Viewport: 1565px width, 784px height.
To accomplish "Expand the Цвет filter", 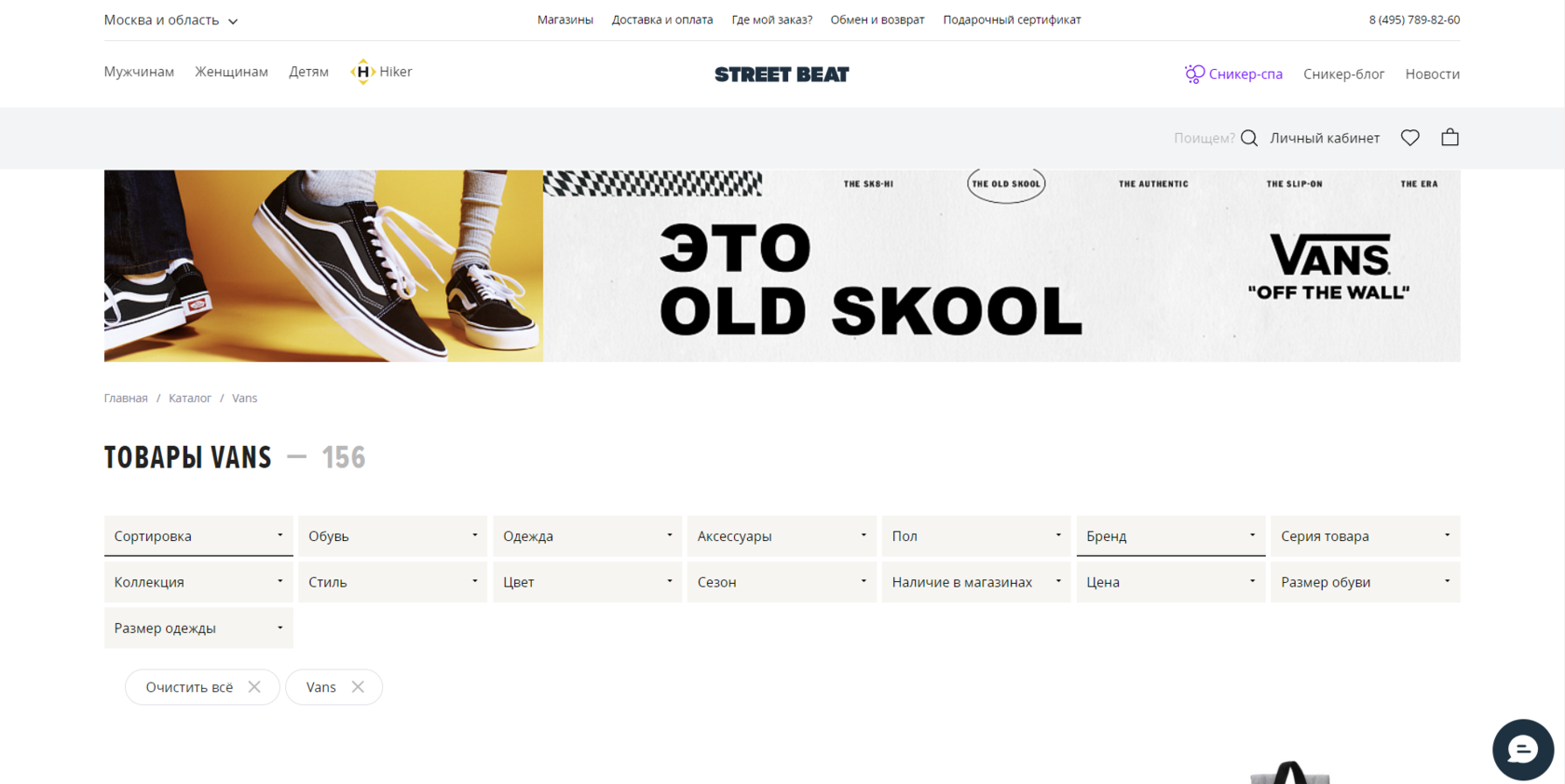I will point(588,582).
